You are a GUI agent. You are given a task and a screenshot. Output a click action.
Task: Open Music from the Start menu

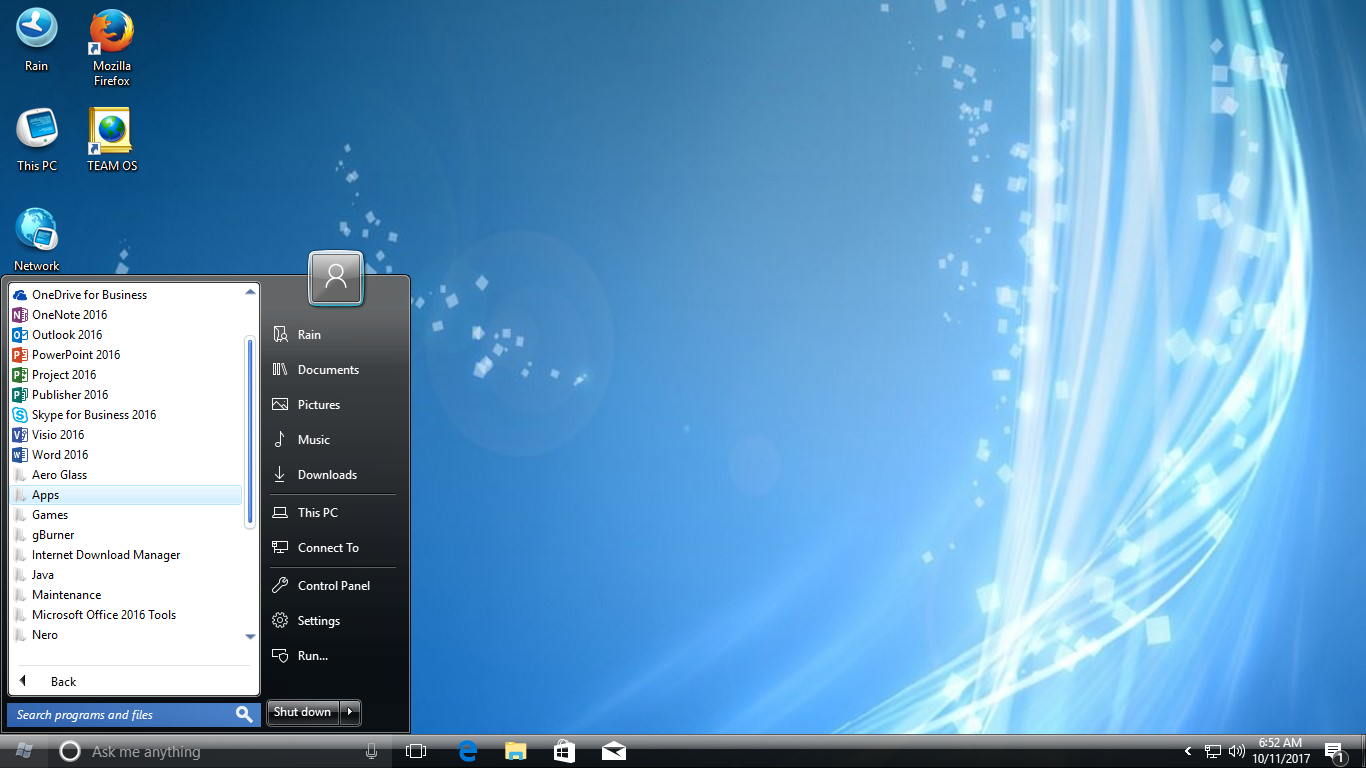click(x=333, y=440)
